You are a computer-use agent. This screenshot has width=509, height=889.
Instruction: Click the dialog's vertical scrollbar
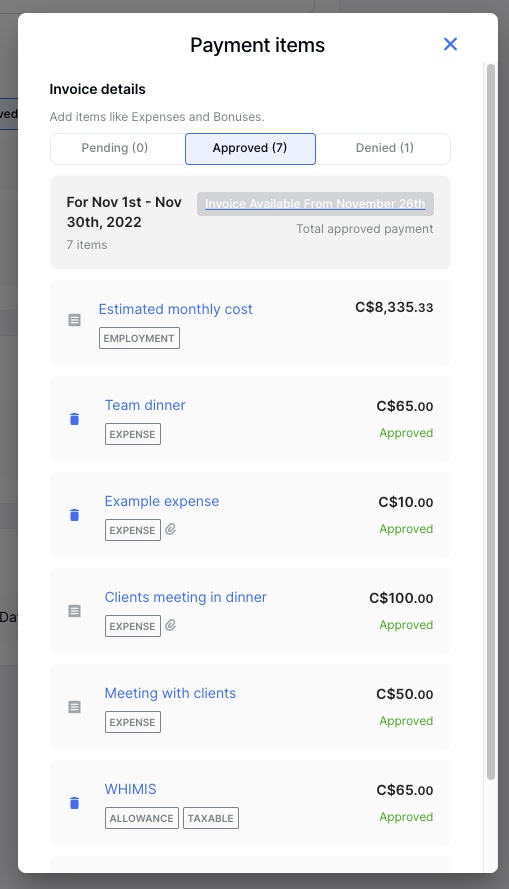[x=491, y=422]
